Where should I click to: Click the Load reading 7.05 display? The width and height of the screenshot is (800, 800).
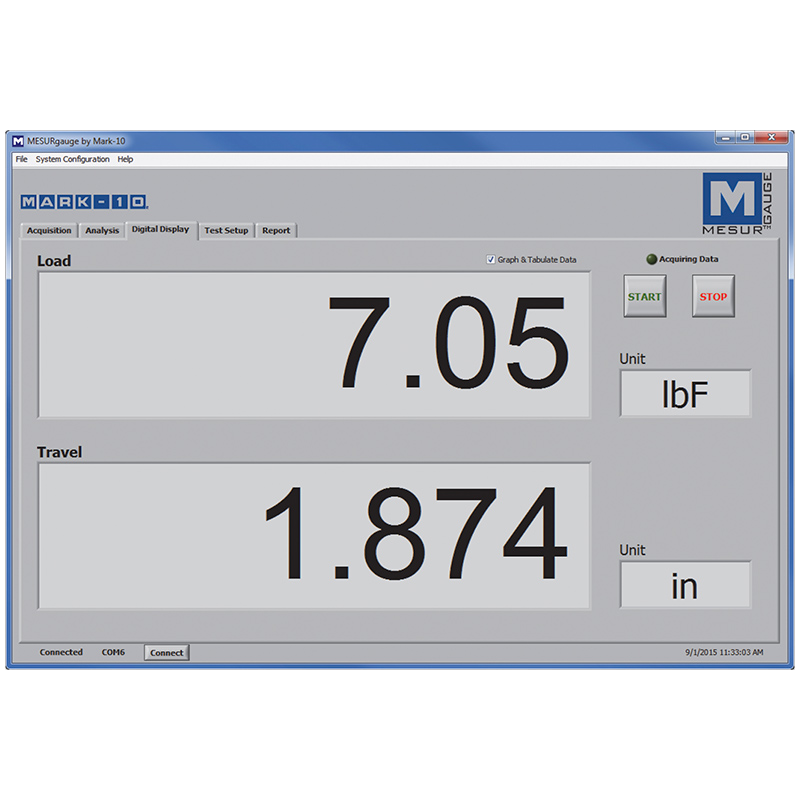click(x=314, y=345)
